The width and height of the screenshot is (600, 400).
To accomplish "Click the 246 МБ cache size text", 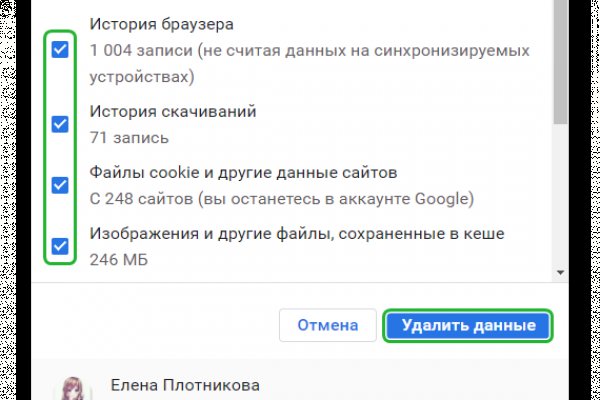I will (x=117, y=260).
